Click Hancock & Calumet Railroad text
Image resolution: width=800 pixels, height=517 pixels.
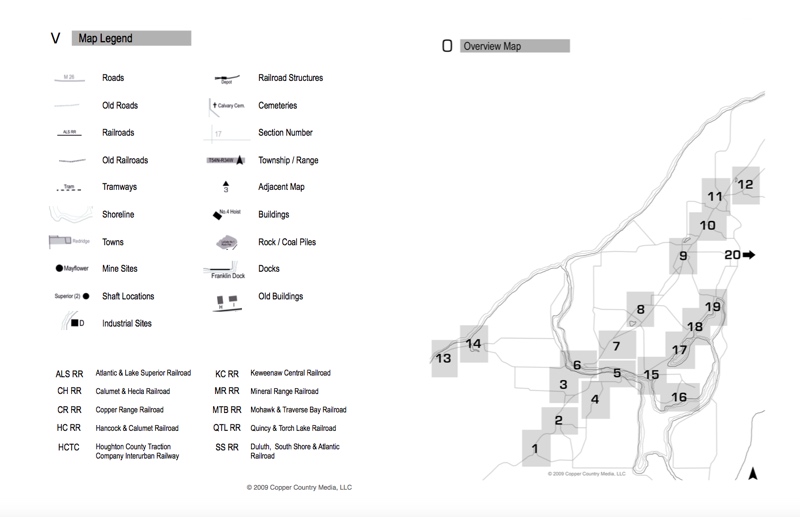click(137, 428)
